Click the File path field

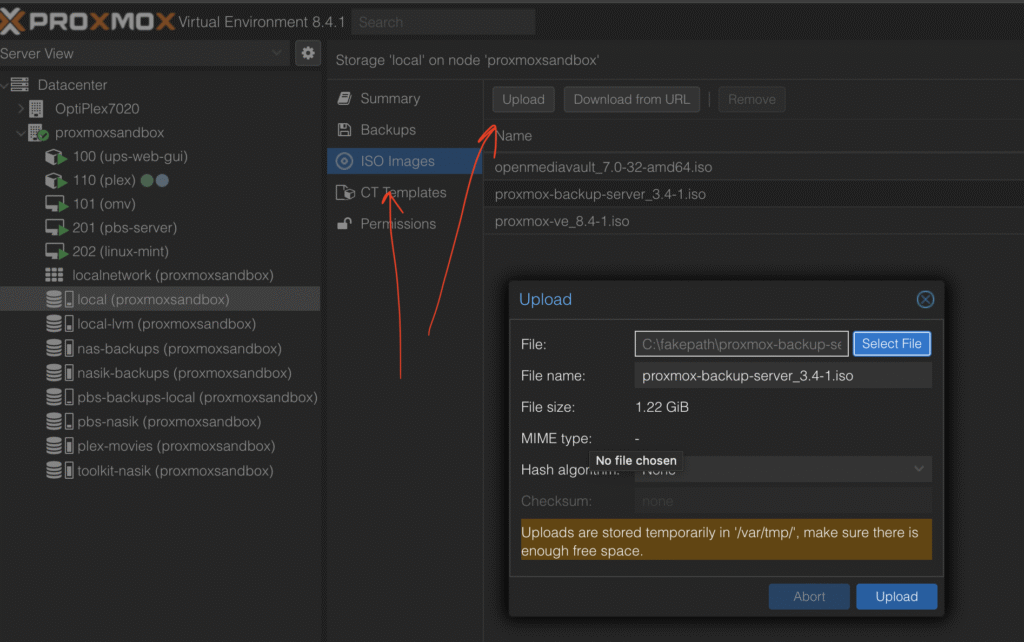(x=741, y=344)
